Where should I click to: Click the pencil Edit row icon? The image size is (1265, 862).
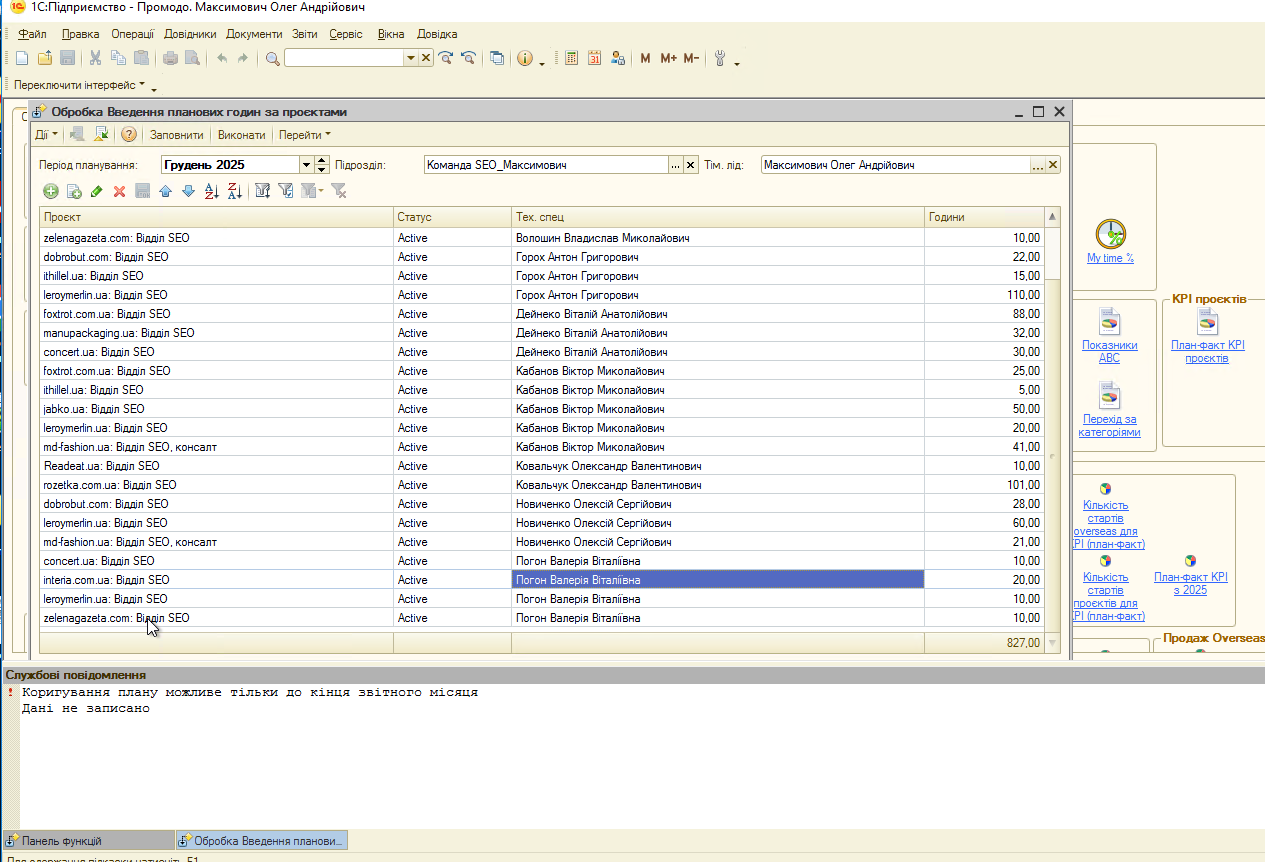(96, 191)
